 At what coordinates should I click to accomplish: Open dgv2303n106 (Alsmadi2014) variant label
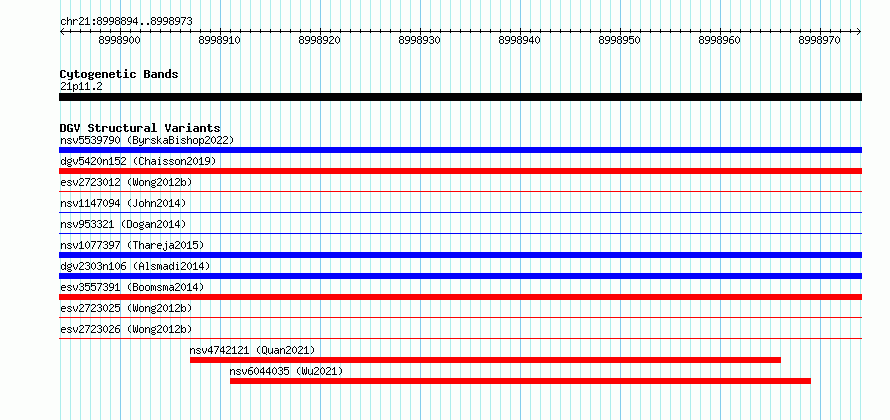pyautogui.click(x=135, y=266)
